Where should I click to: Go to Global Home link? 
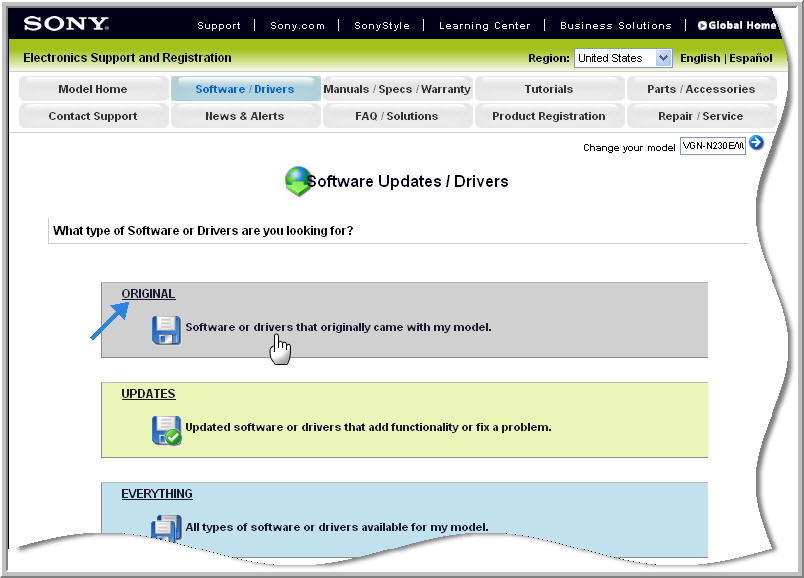click(x=737, y=26)
